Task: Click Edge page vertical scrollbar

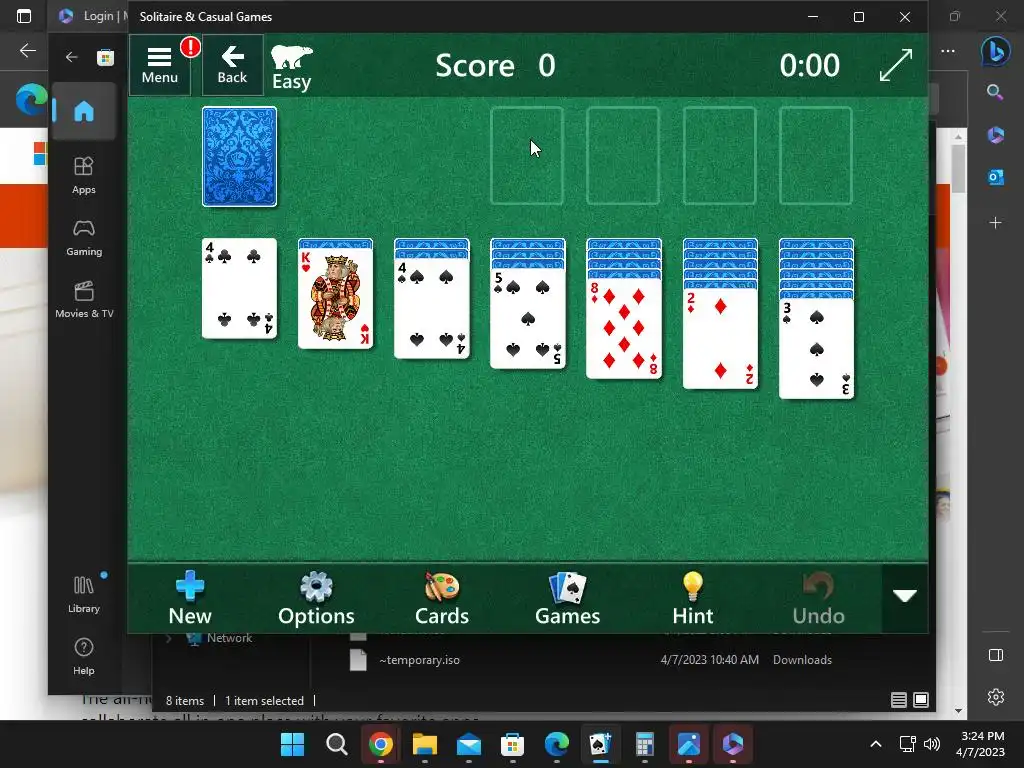Action: (x=958, y=169)
